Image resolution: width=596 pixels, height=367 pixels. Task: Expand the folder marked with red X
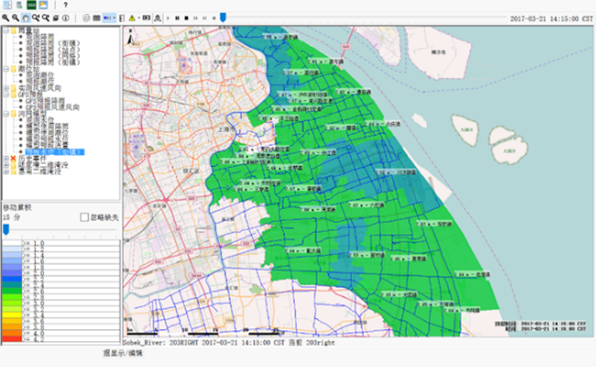[6, 158]
